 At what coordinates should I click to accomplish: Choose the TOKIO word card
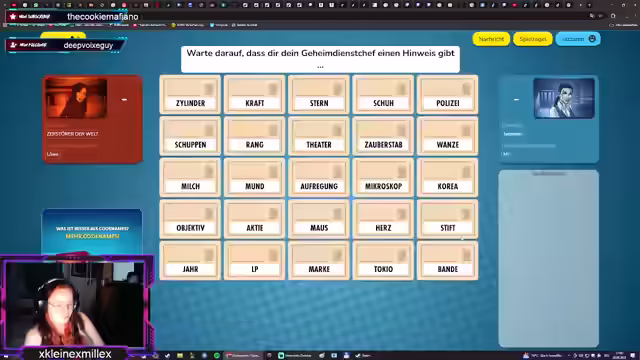[x=383, y=260]
